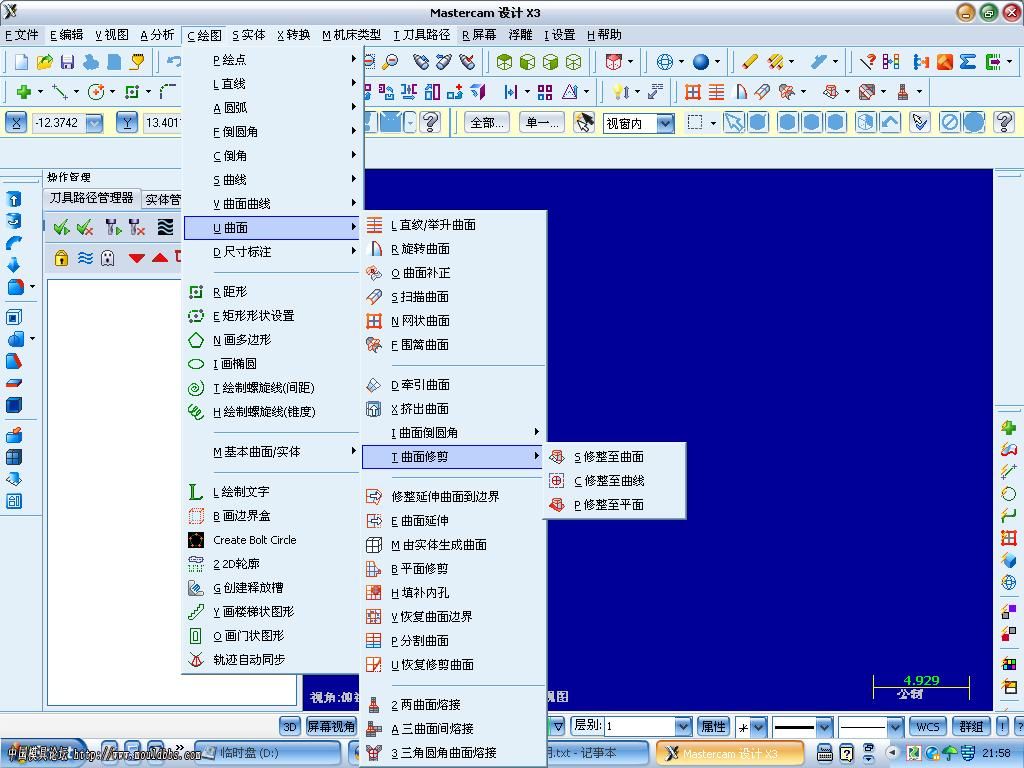The image size is (1024, 768).
Task: Select S 扫描曲面 menu item
Action: (x=453, y=296)
